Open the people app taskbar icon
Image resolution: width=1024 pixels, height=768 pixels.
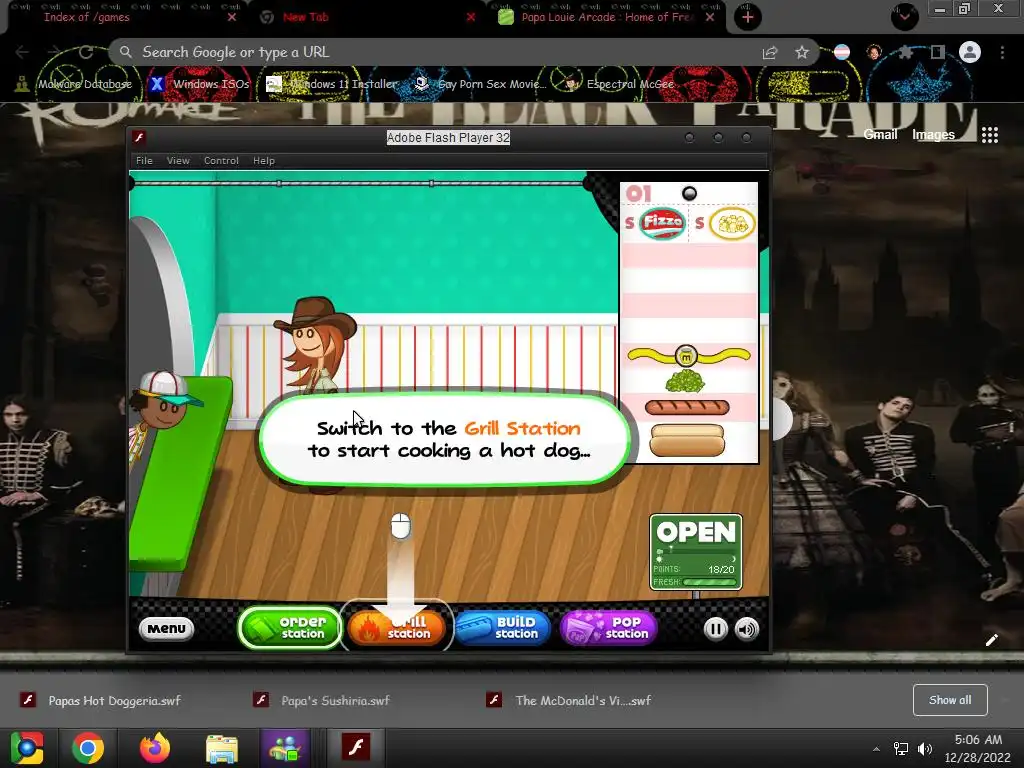[x=285, y=748]
